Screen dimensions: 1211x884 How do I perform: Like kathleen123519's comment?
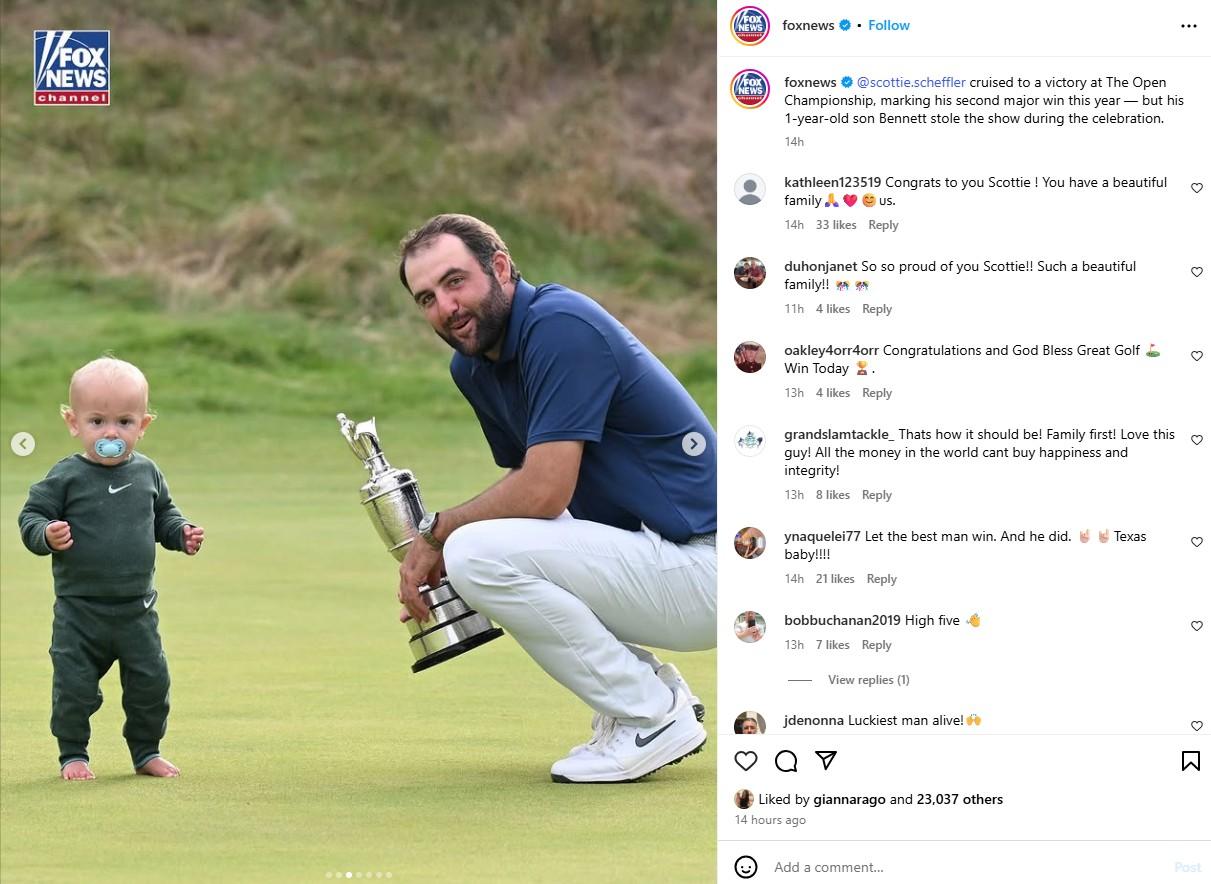coord(1197,188)
